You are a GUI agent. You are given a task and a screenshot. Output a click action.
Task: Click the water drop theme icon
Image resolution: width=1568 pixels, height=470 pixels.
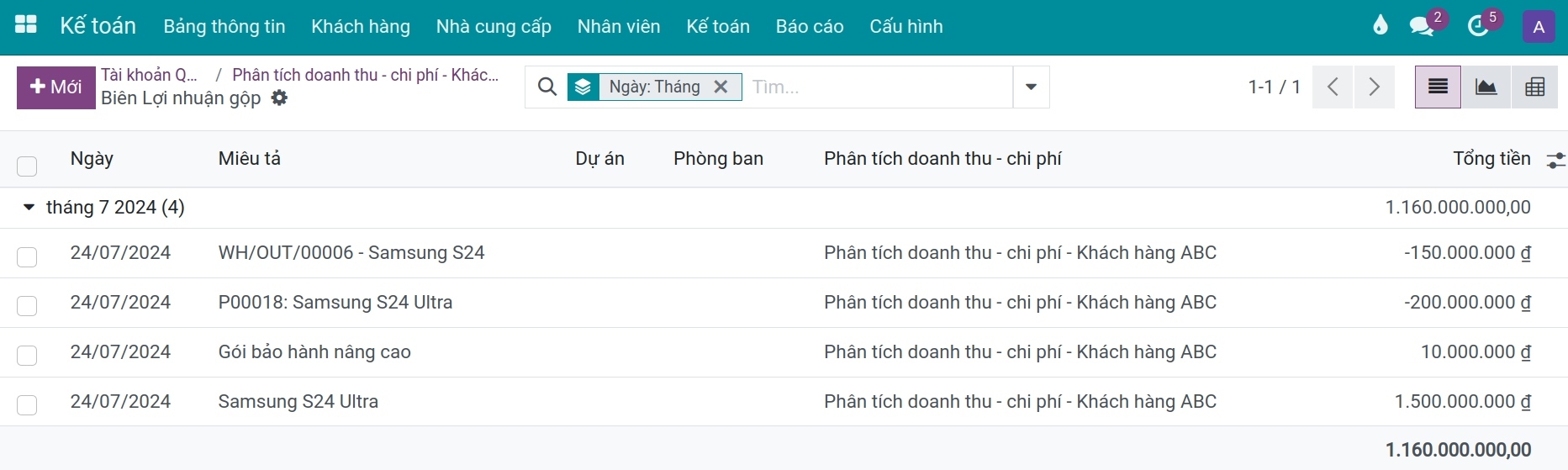tap(1380, 26)
